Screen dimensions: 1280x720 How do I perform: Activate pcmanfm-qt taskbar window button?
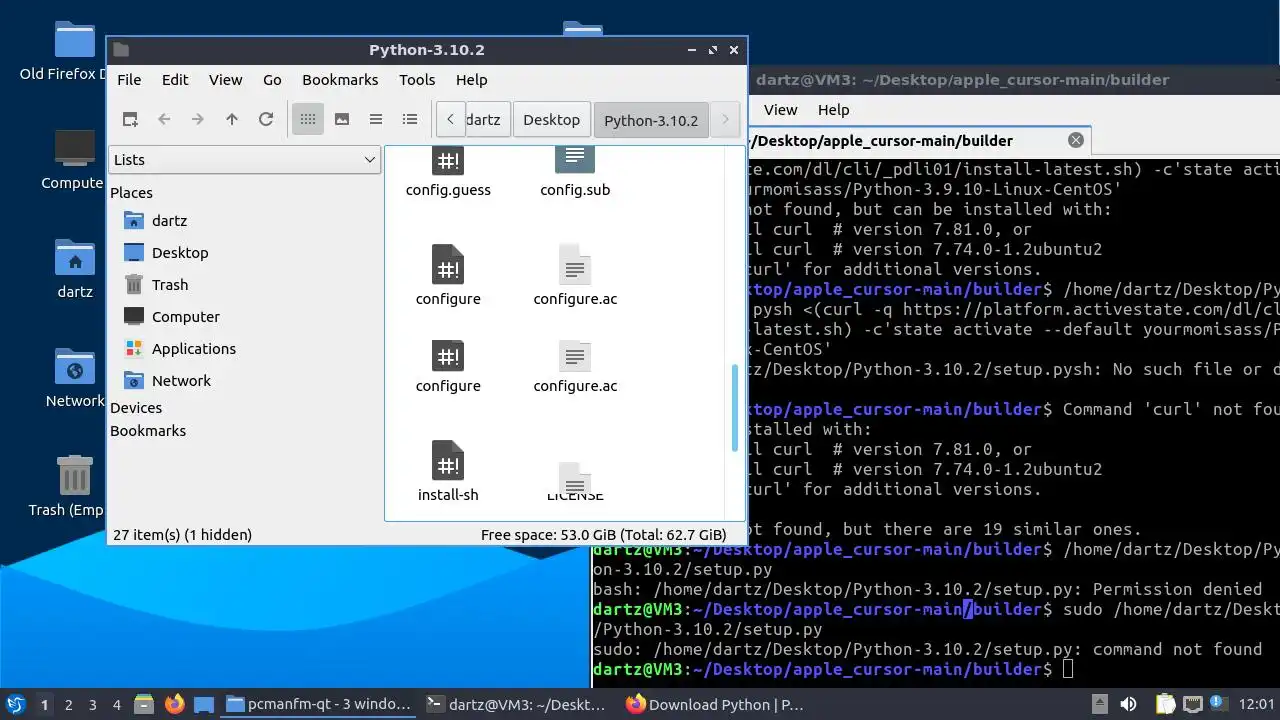[319, 704]
